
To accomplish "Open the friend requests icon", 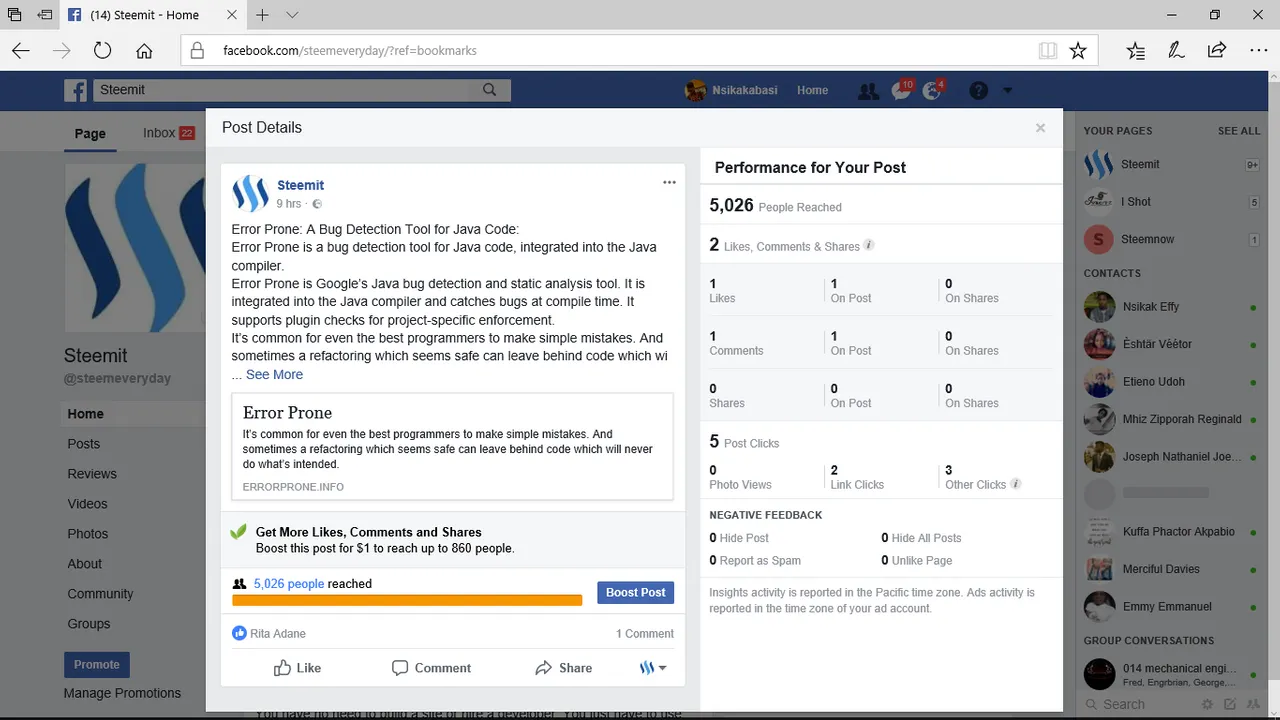I will [868, 91].
